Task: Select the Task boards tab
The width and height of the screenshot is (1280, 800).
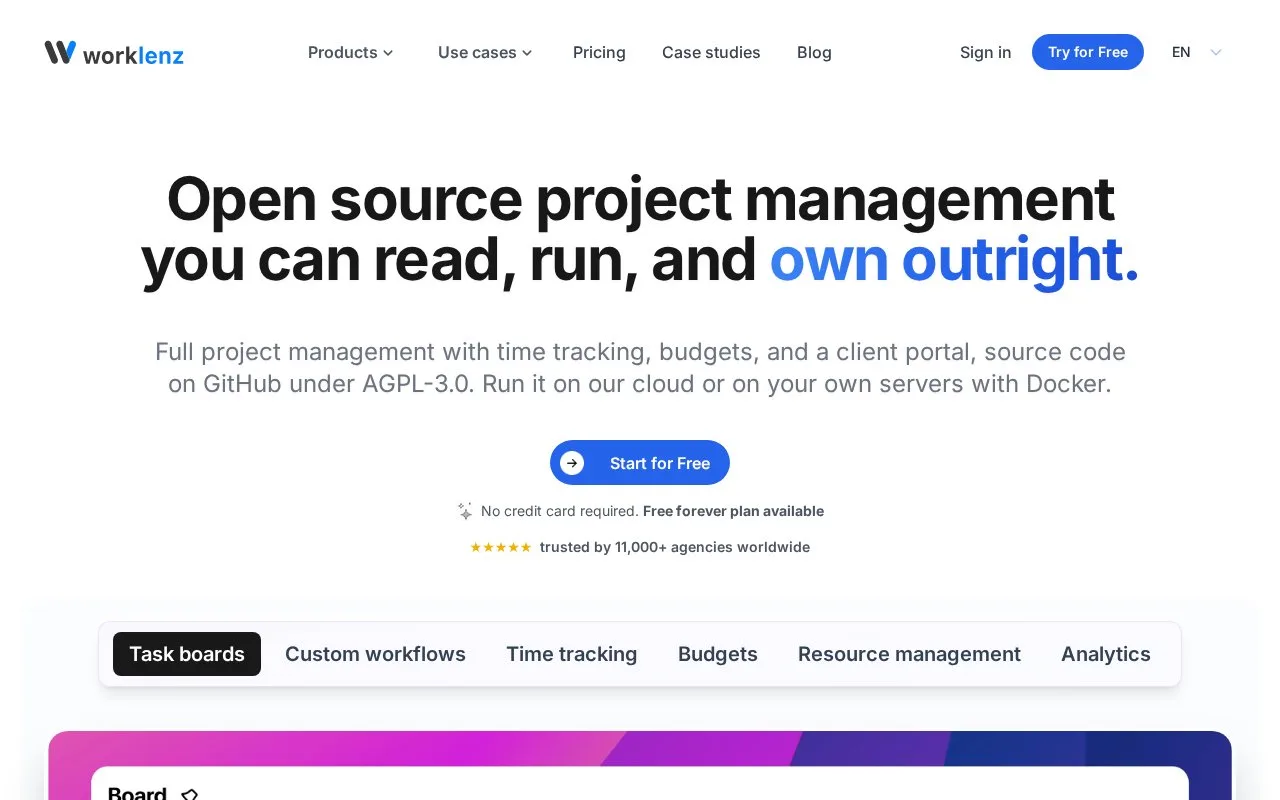Action: click(x=187, y=654)
